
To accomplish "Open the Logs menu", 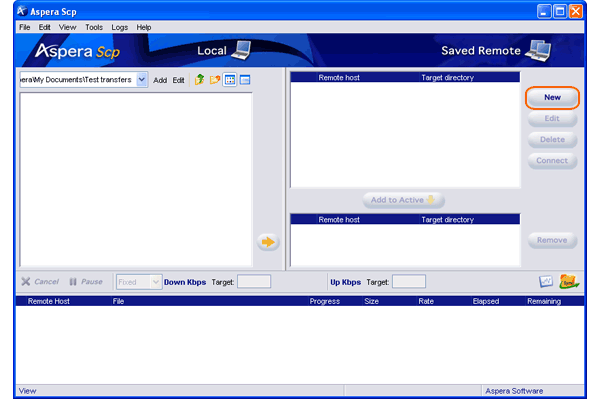I will [119, 27].
